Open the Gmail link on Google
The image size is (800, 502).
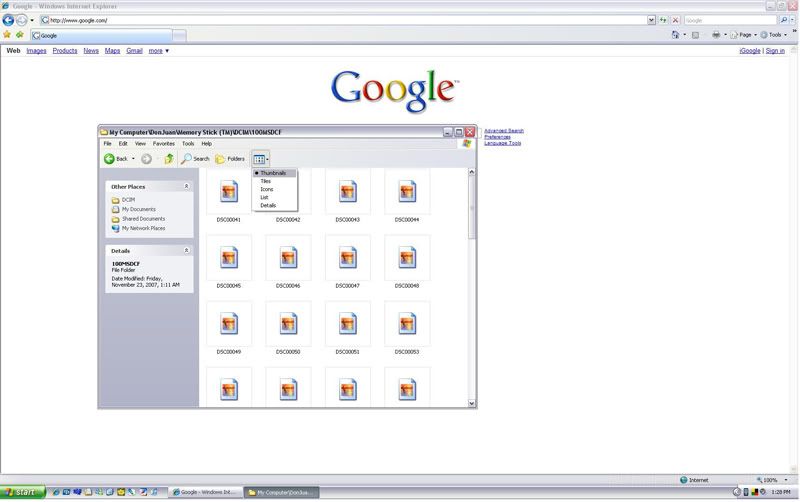134,51
